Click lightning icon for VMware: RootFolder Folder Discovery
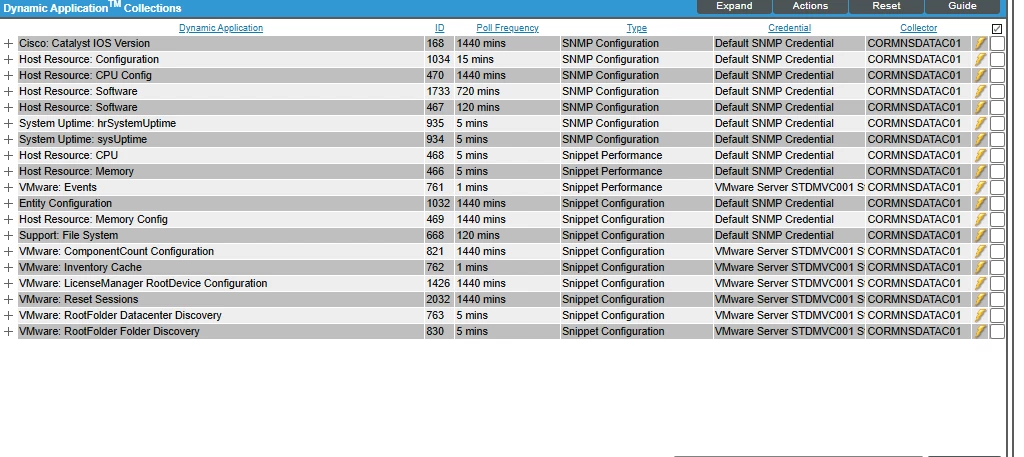Screen dimensions: 1024x457 (x=980, y=332)
